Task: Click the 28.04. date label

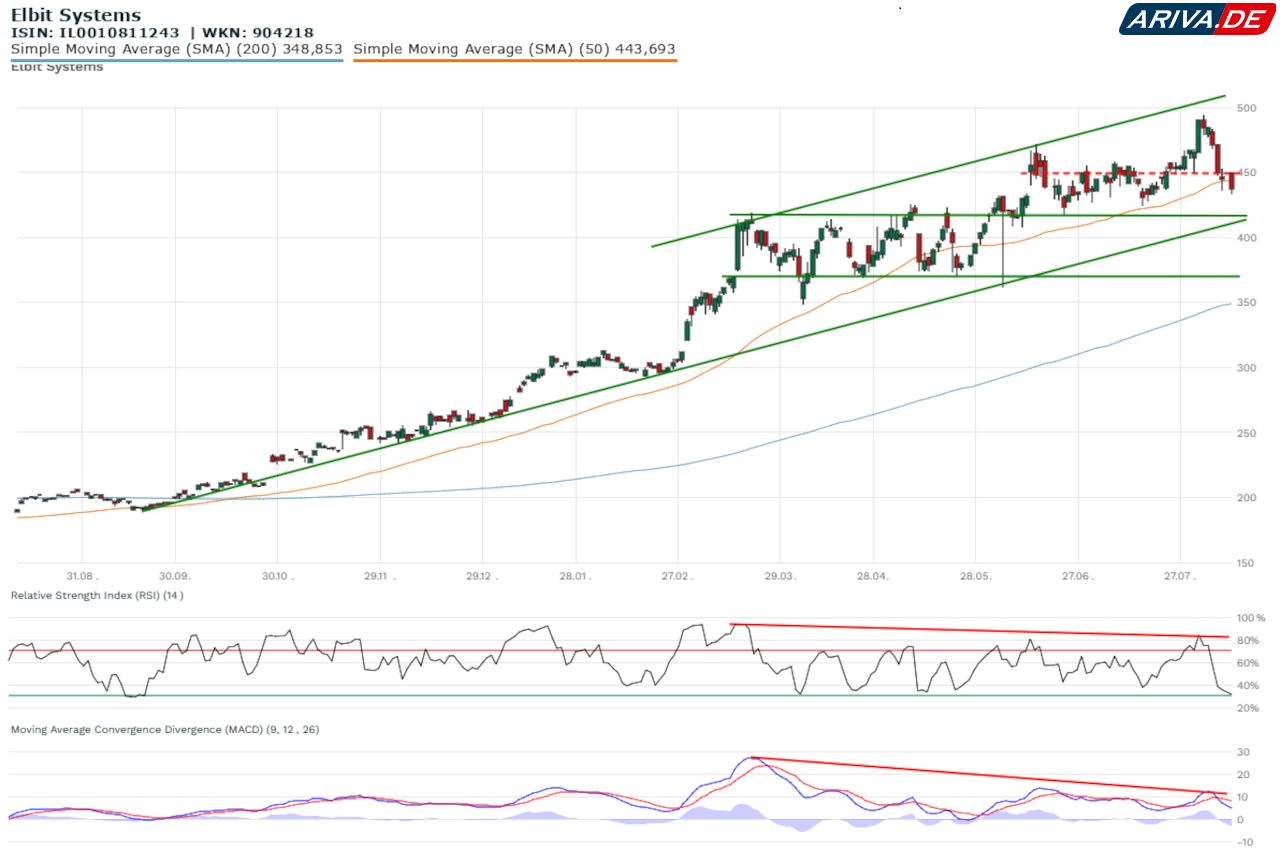Action: click(873, 575)
